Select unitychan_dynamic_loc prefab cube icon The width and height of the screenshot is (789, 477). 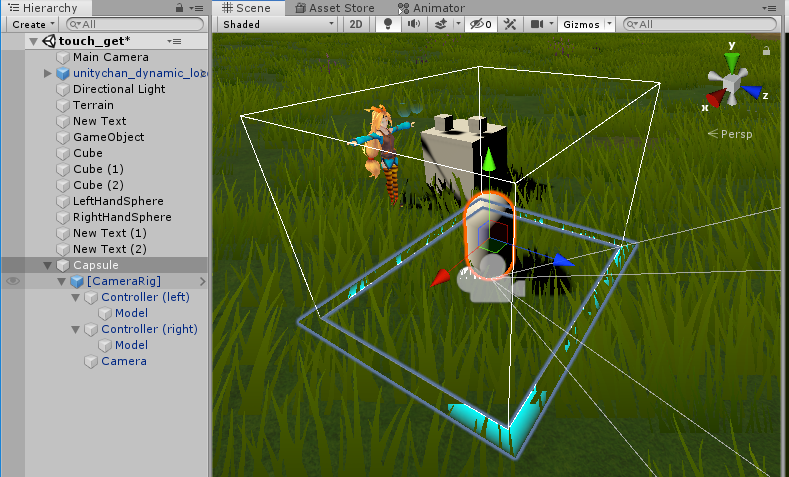[63, 73]
